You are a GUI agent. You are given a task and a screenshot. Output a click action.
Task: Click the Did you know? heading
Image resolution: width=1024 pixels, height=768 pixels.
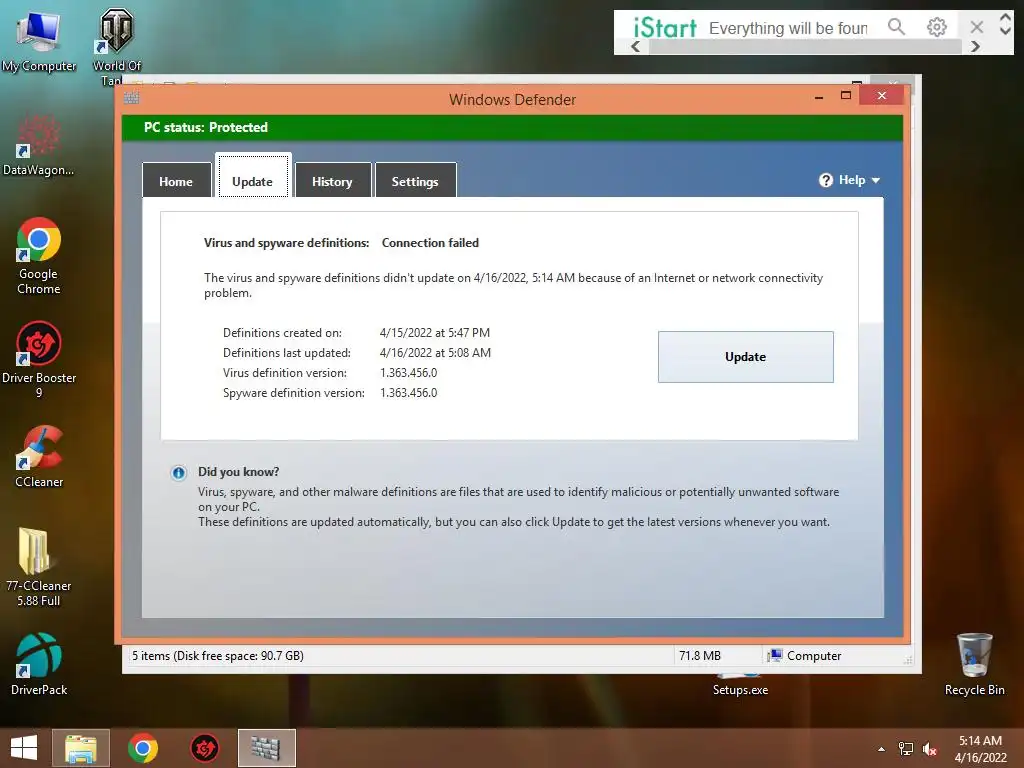238,472
